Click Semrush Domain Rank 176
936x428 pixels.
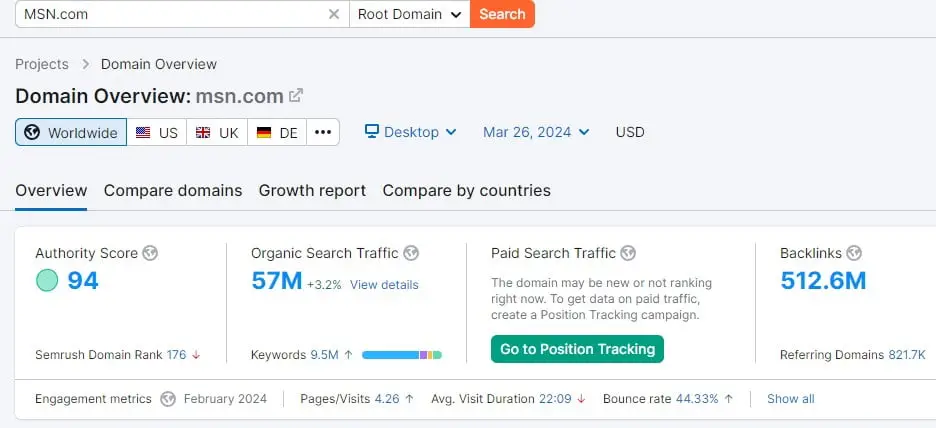176,355
